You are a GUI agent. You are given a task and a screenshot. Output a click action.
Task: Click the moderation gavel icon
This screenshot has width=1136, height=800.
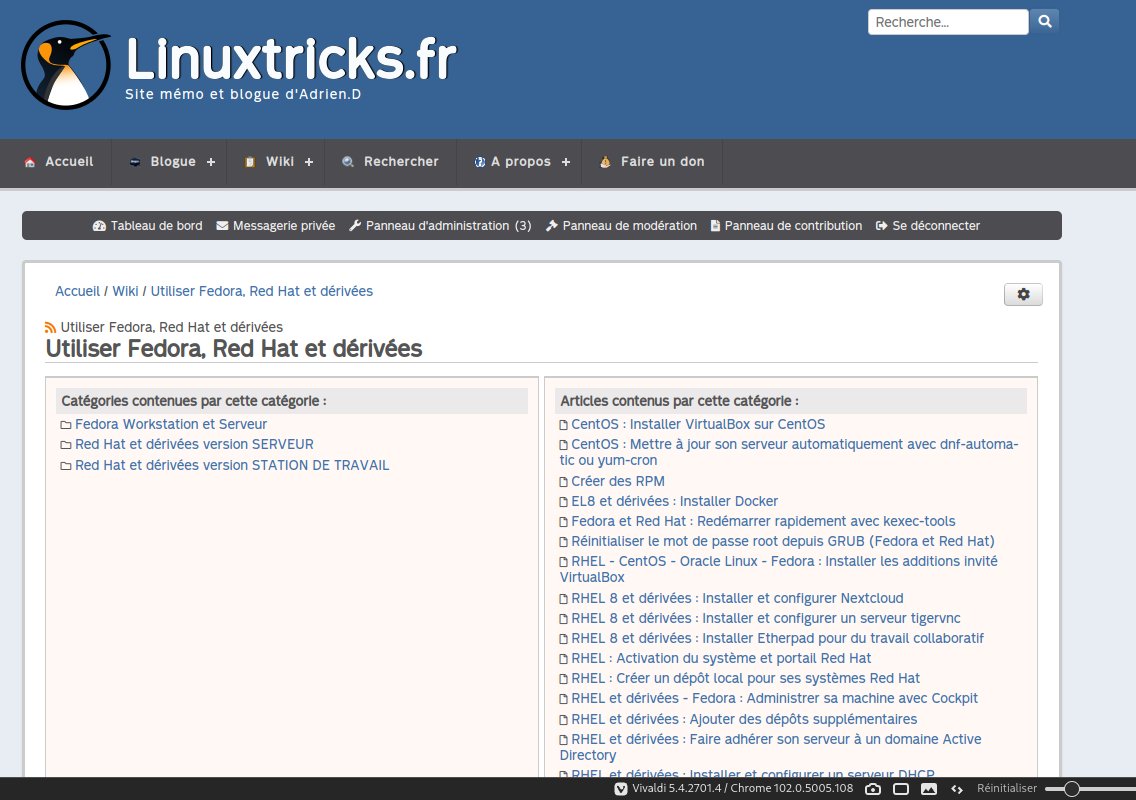tap(552, 226)
